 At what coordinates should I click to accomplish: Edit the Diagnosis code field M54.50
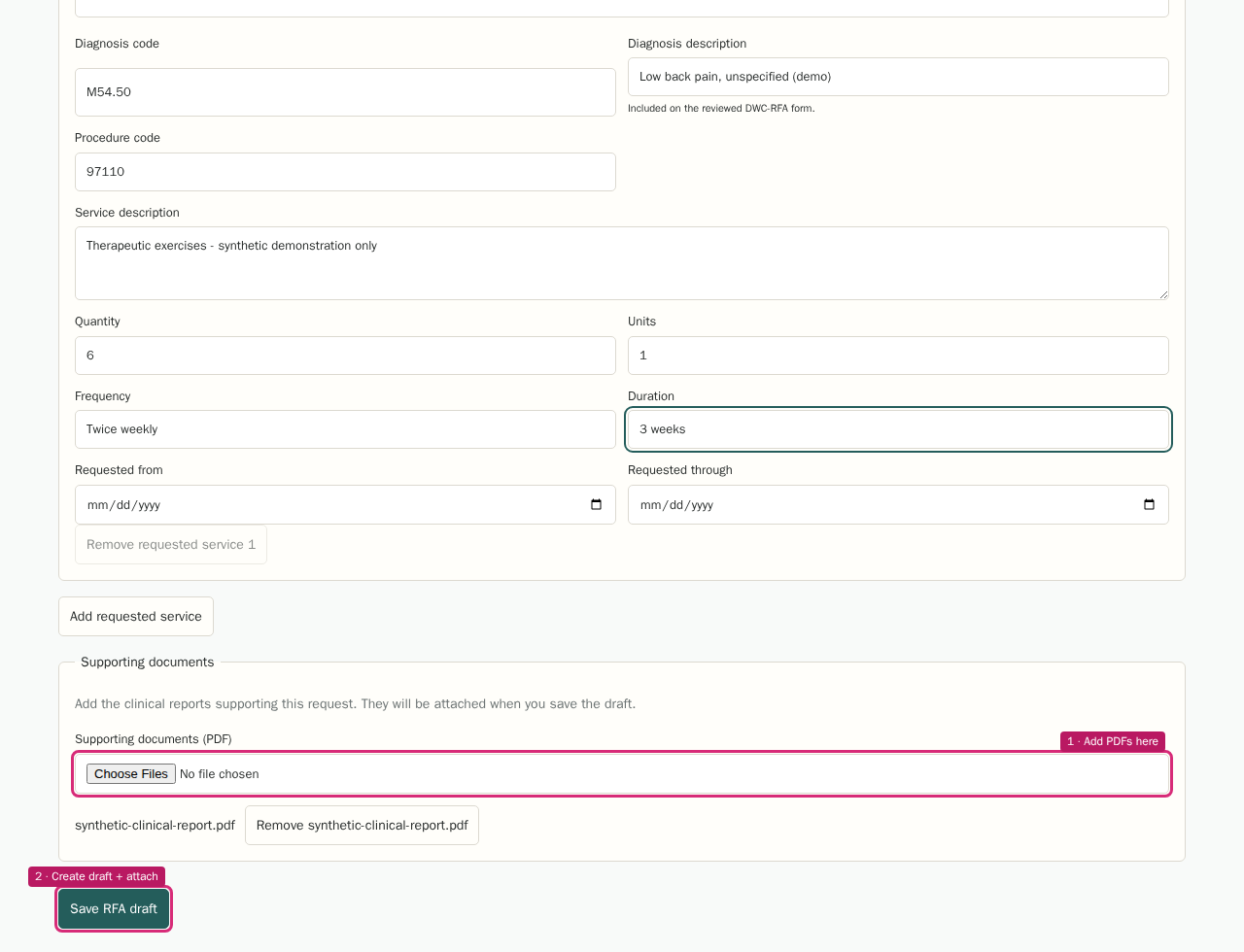[345, 92]
